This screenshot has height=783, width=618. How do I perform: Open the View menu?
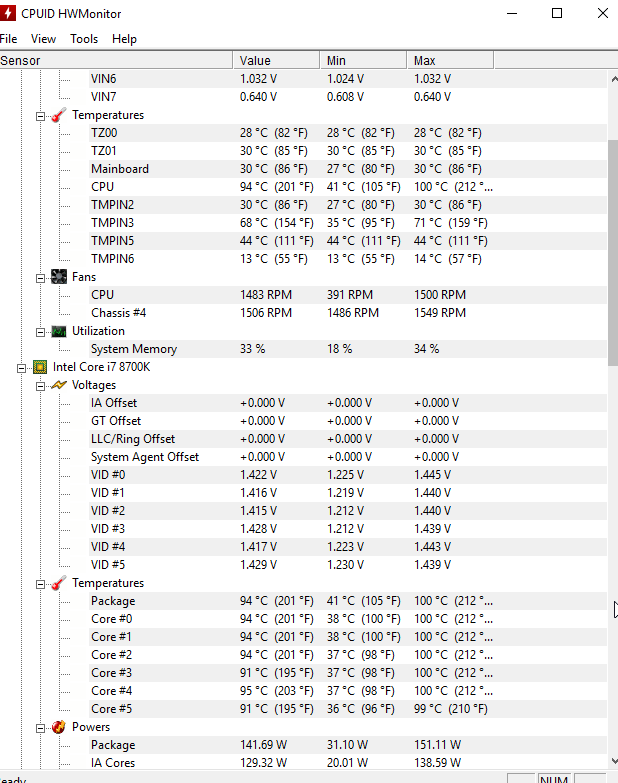click(x=43, y=39)
